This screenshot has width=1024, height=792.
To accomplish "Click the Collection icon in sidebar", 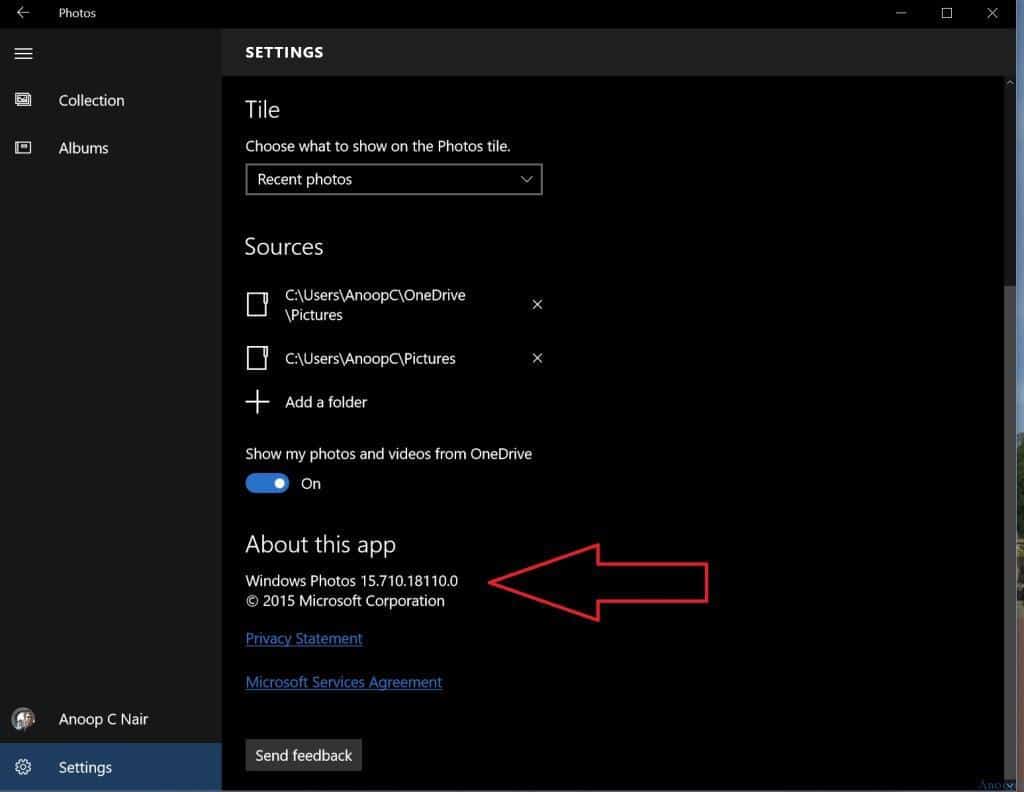I will pyautogui.click(x=23, y=100).
